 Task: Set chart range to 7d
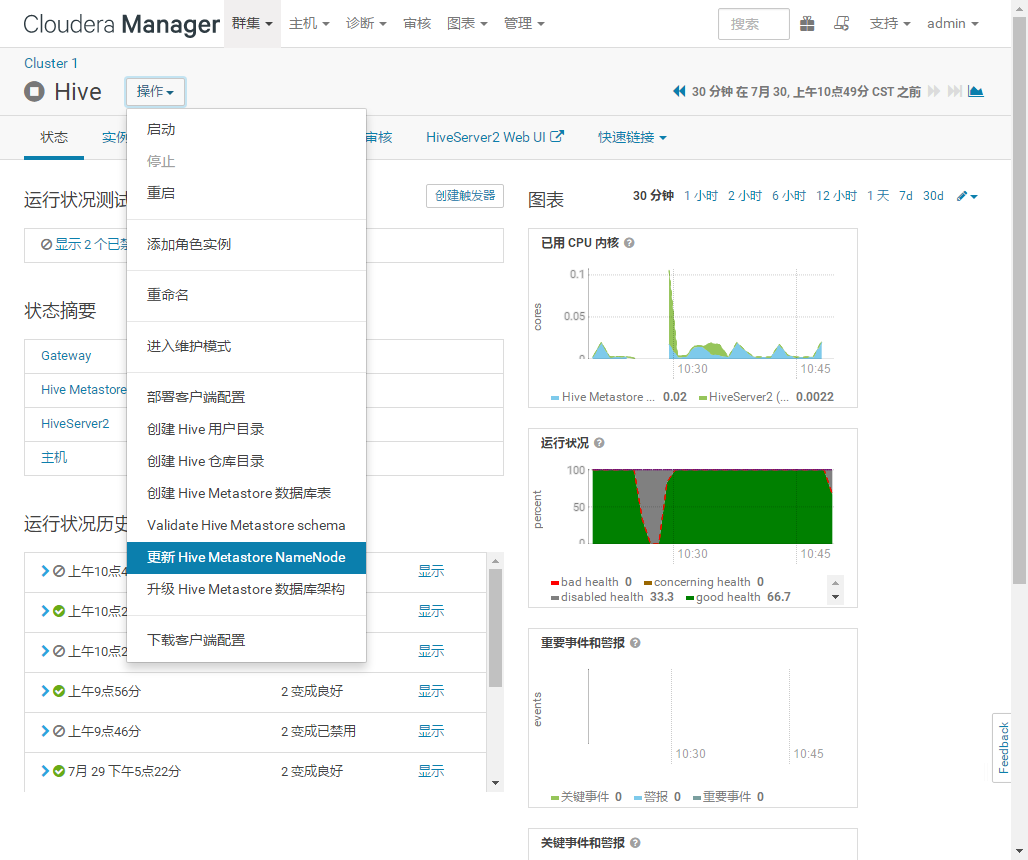pyautogui.click(x=905, y=196)
